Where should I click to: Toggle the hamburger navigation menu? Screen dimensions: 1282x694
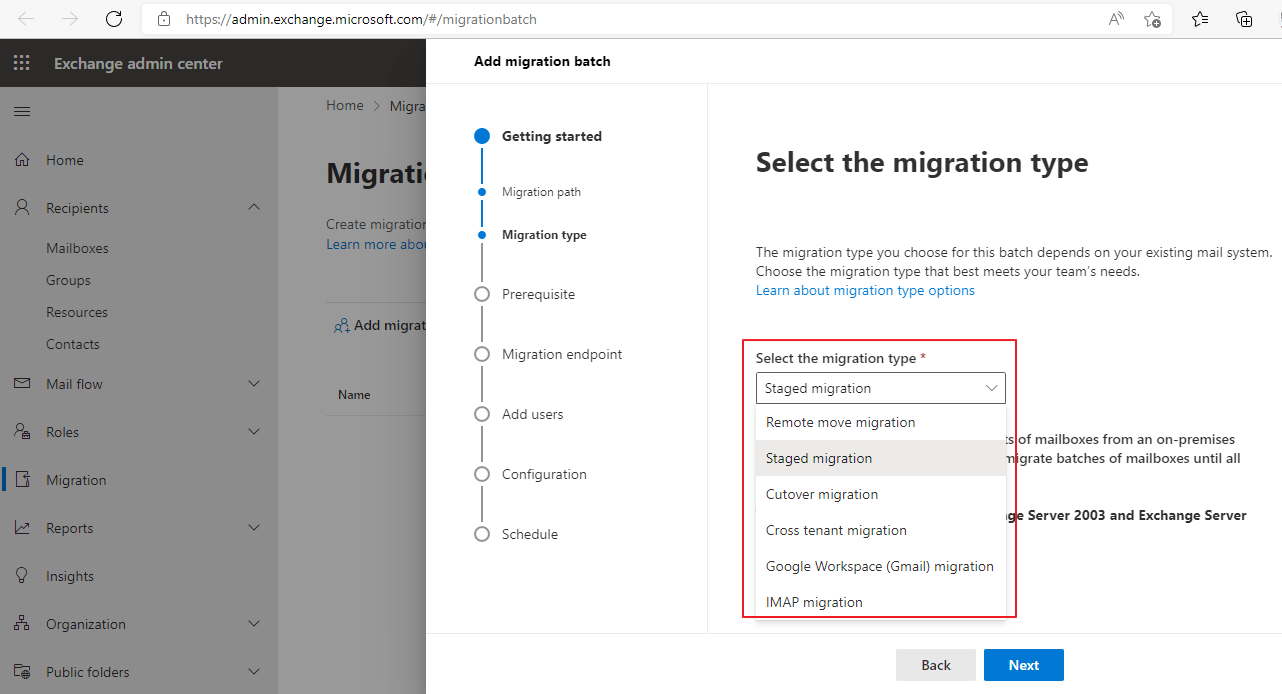click(22, 111)
